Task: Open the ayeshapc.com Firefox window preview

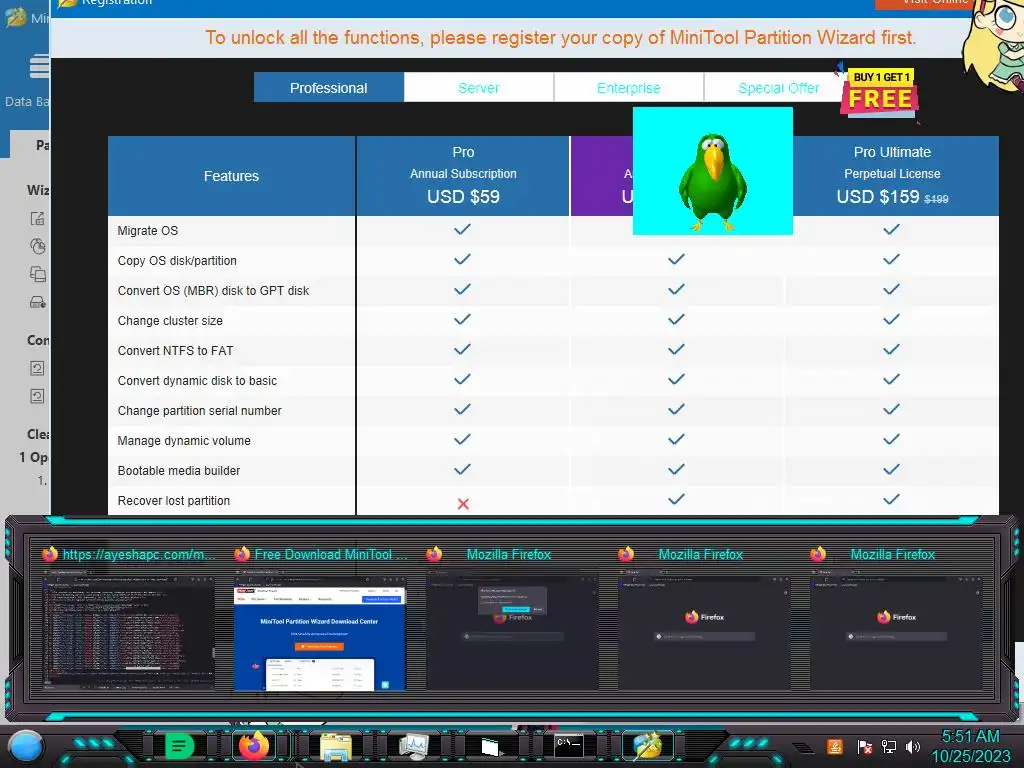Action: (x=128, y=632)
